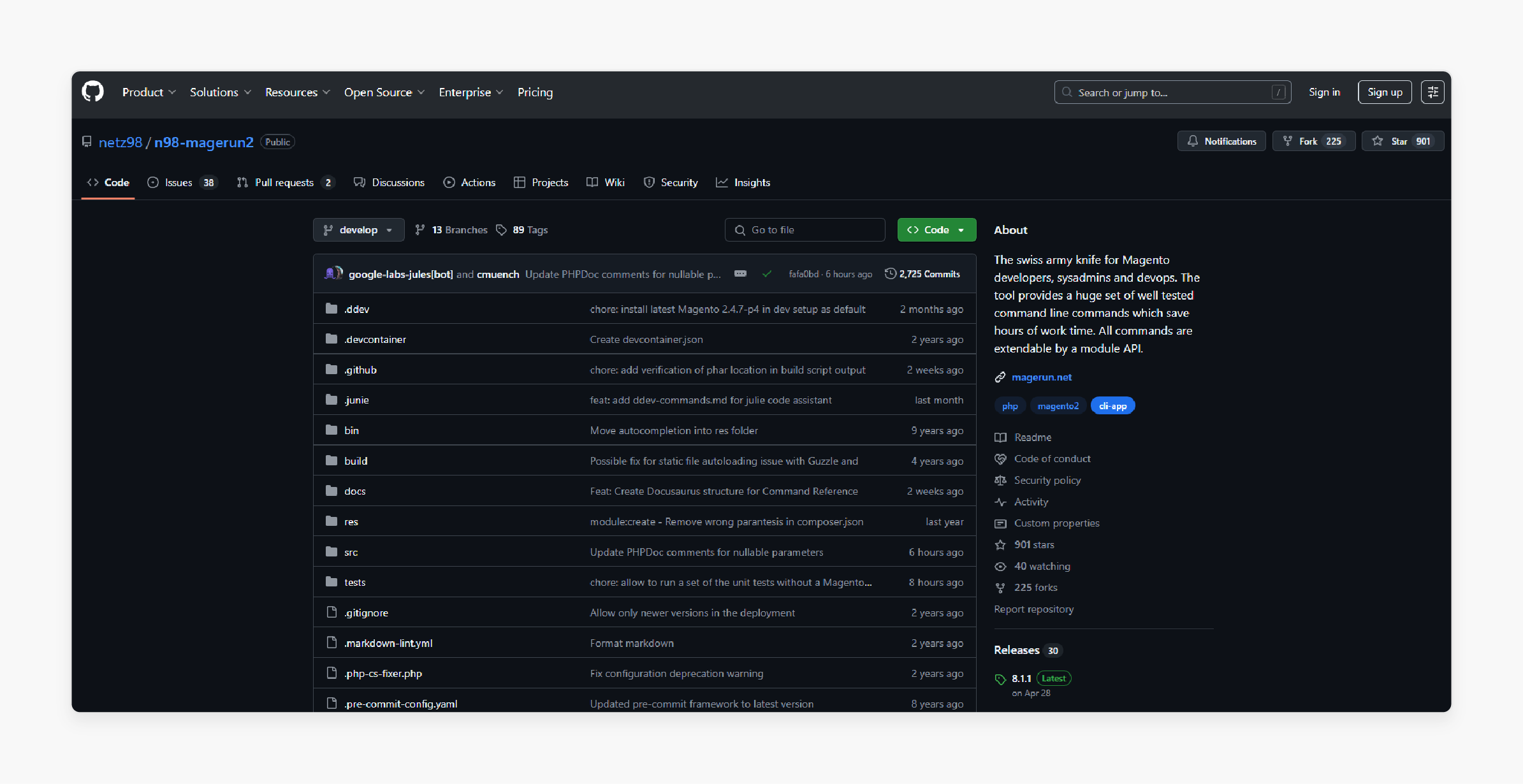Screen dimensions: 1523x784
Task: Click the file icon for .gitignore
Action: (x=332, y=612)
